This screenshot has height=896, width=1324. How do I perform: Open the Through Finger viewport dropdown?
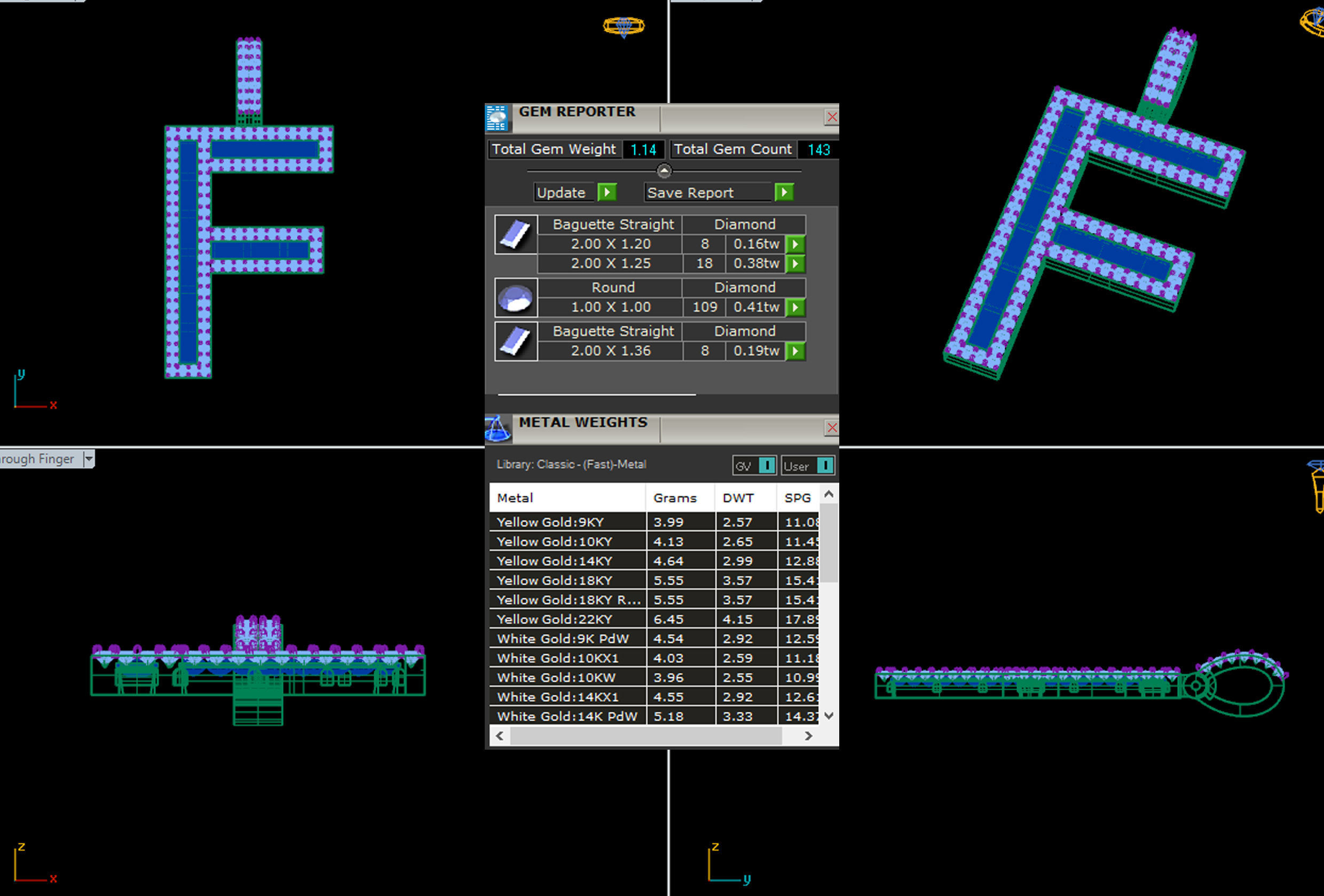click(88, 459)
